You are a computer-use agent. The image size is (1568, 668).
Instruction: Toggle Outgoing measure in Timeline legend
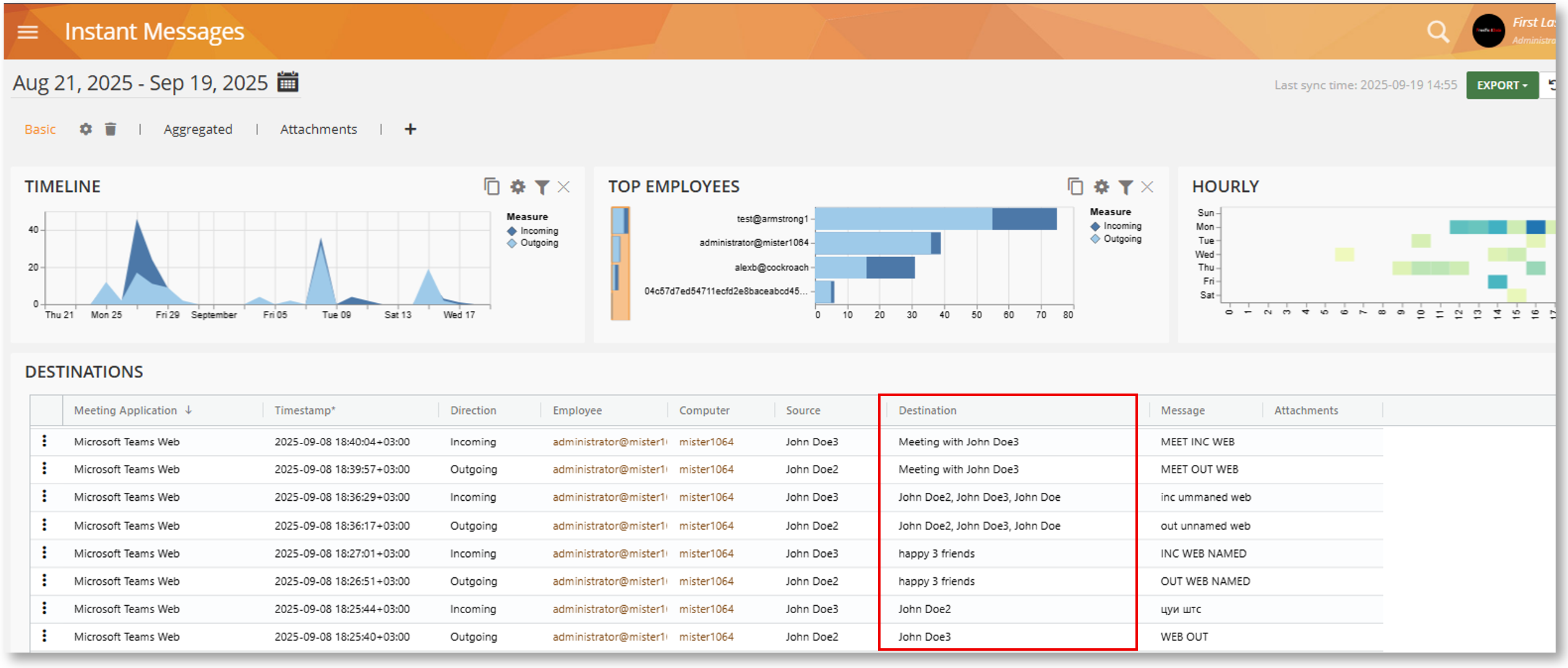pyautogui.click(x=538, y=243)
